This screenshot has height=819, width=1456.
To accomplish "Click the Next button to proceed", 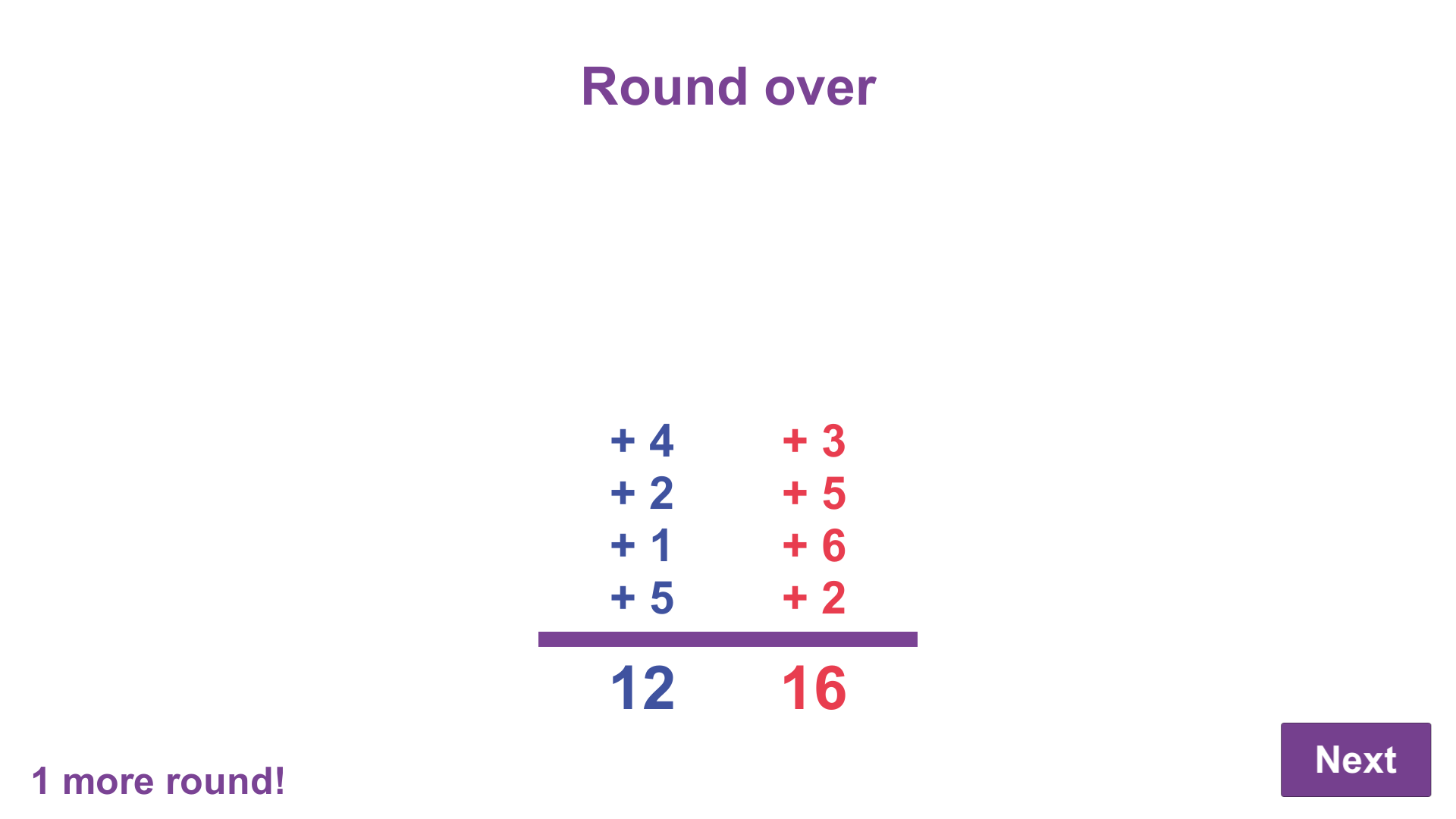I will tap(1356, 759).
